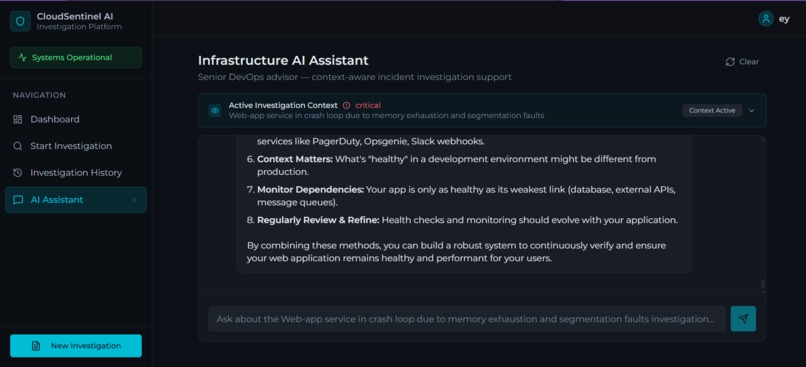
Task: Click the crash loop context description text
Action: coord(386,116)
